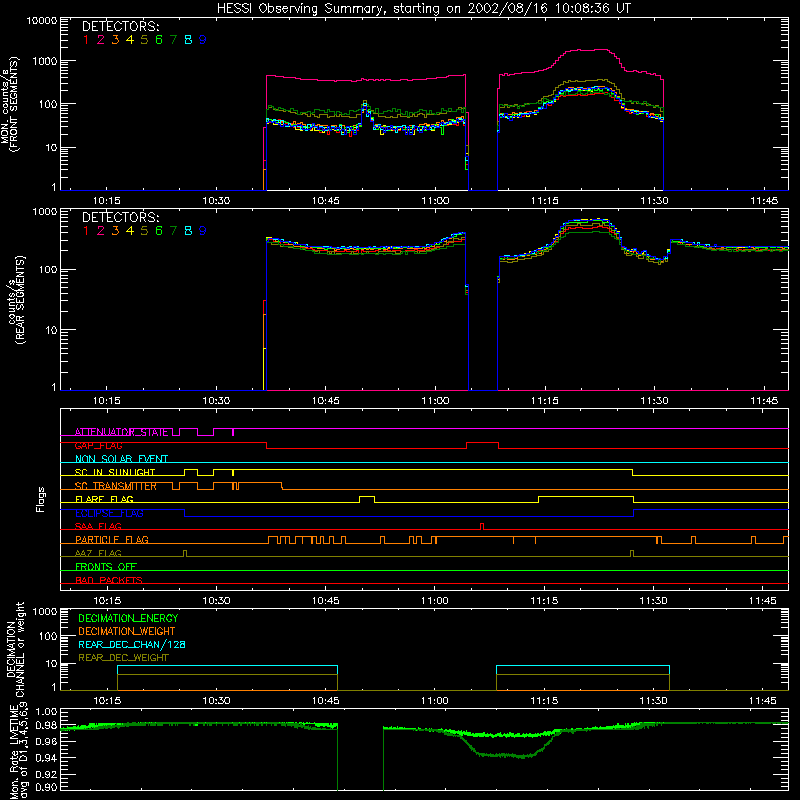Click the 10000 tick on front segments y-axis

point(42,20)
